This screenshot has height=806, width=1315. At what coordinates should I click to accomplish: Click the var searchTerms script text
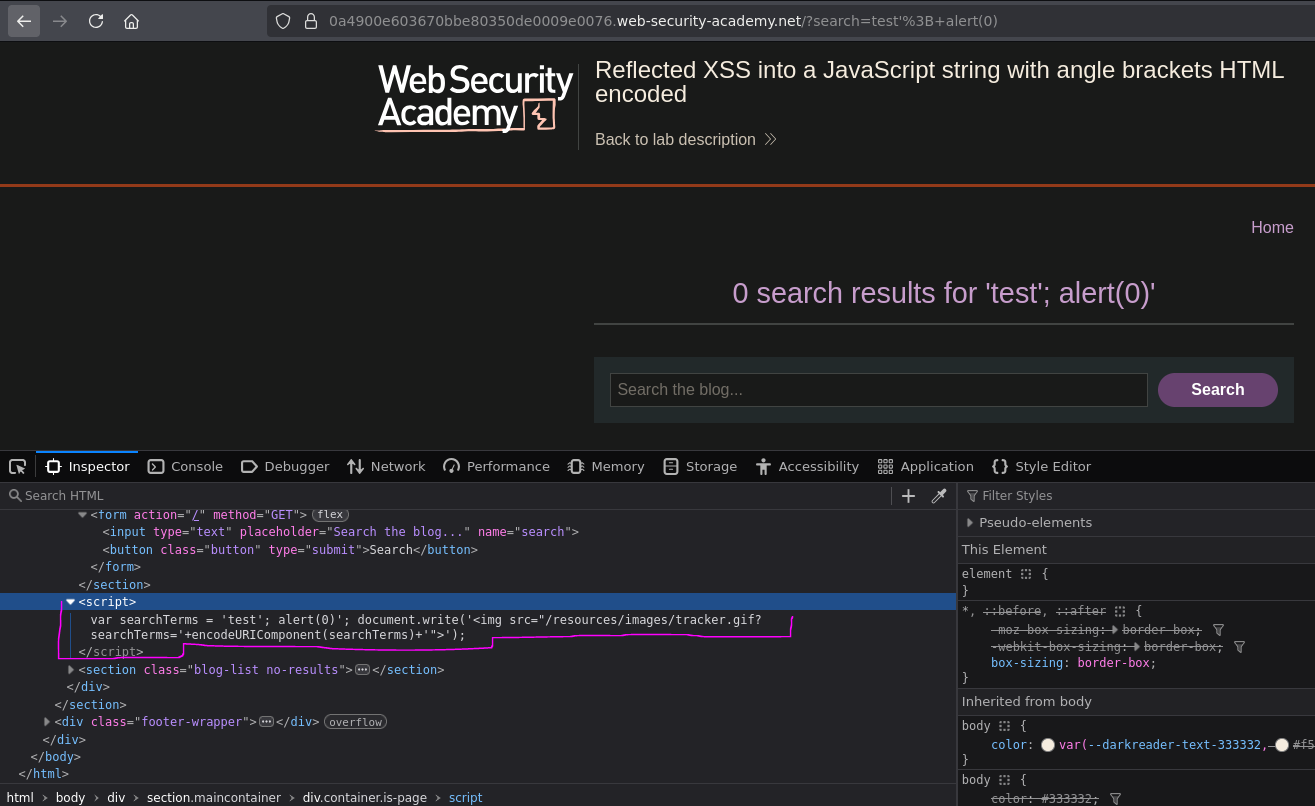click(x=426, y=628)
